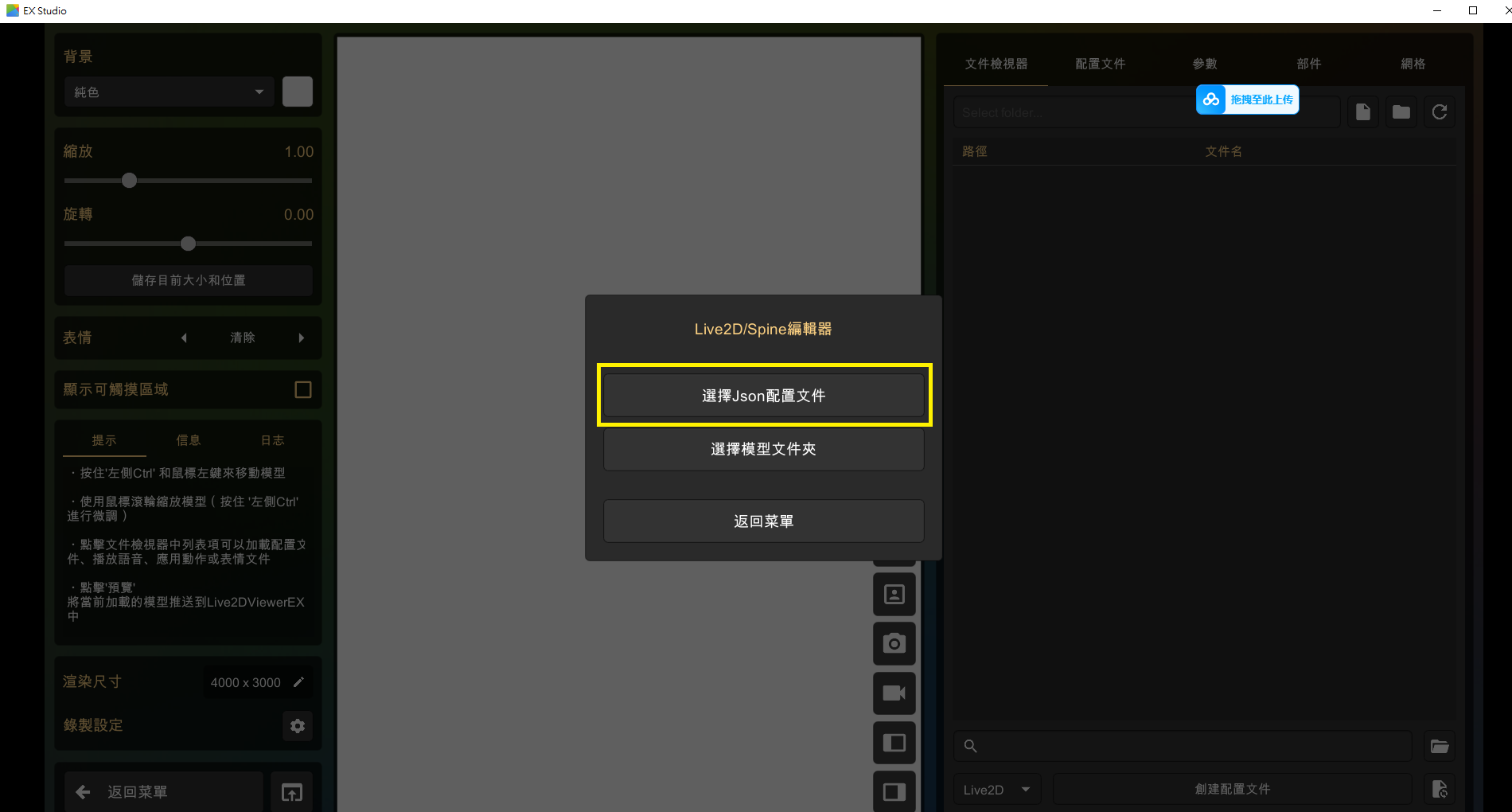The height and width of the screenshot is (812, 1512).
Task: Click the zoom slider handle
Action: point(129,181)
